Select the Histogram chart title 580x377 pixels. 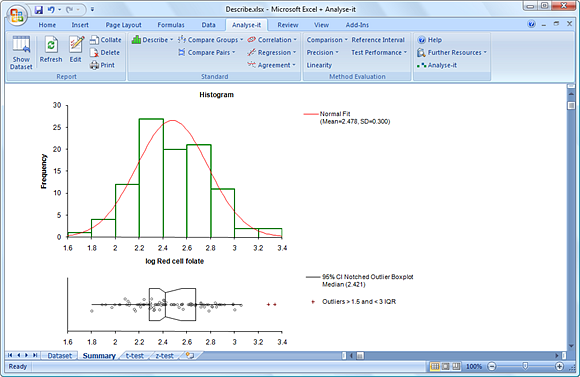click(x=216, y=95)
